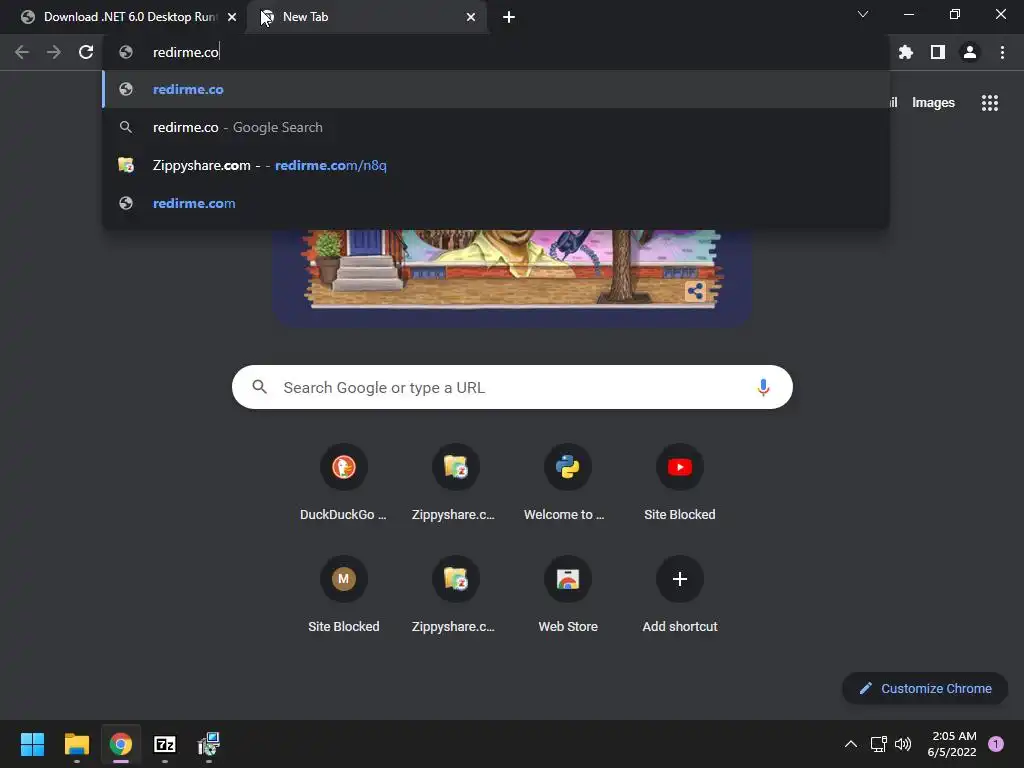The width and height of the screenshot is (1024, 768).
Task: Open the installer icon in taskbar
Action: tap(209, 744)
